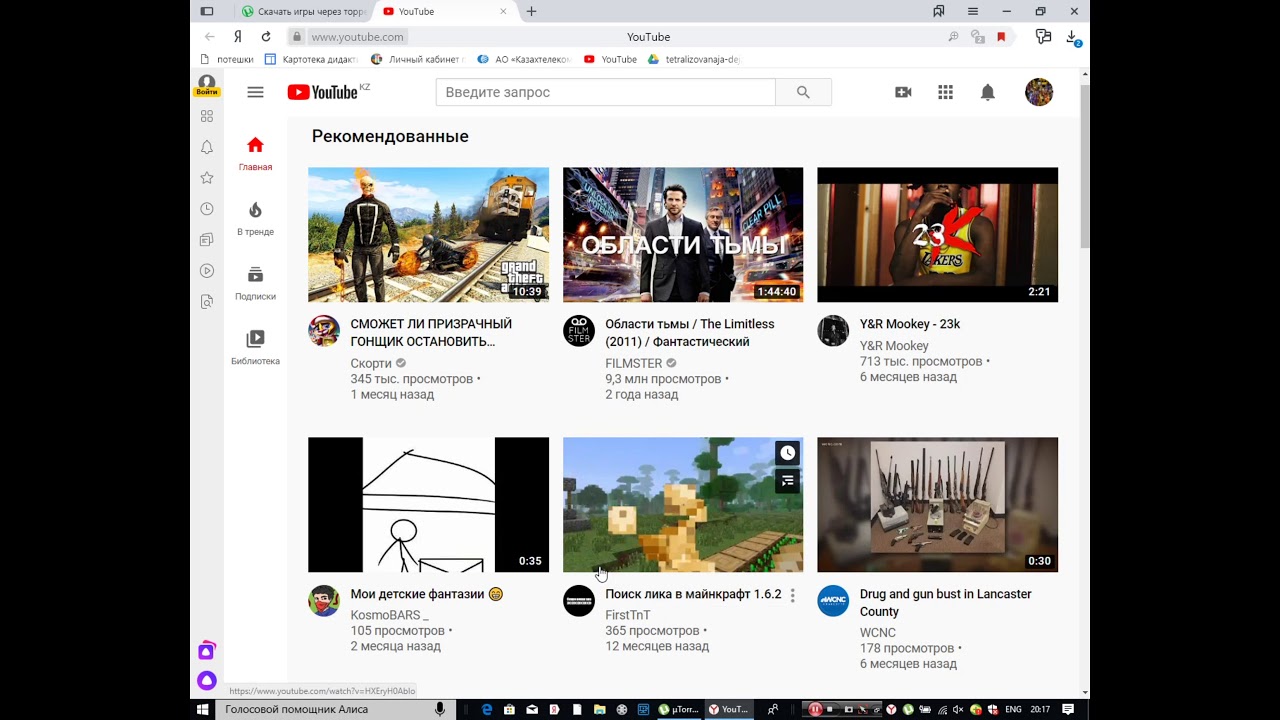Open the потешки bookmark
This screenshot has width=1280, height=720.
pos(227,59)
